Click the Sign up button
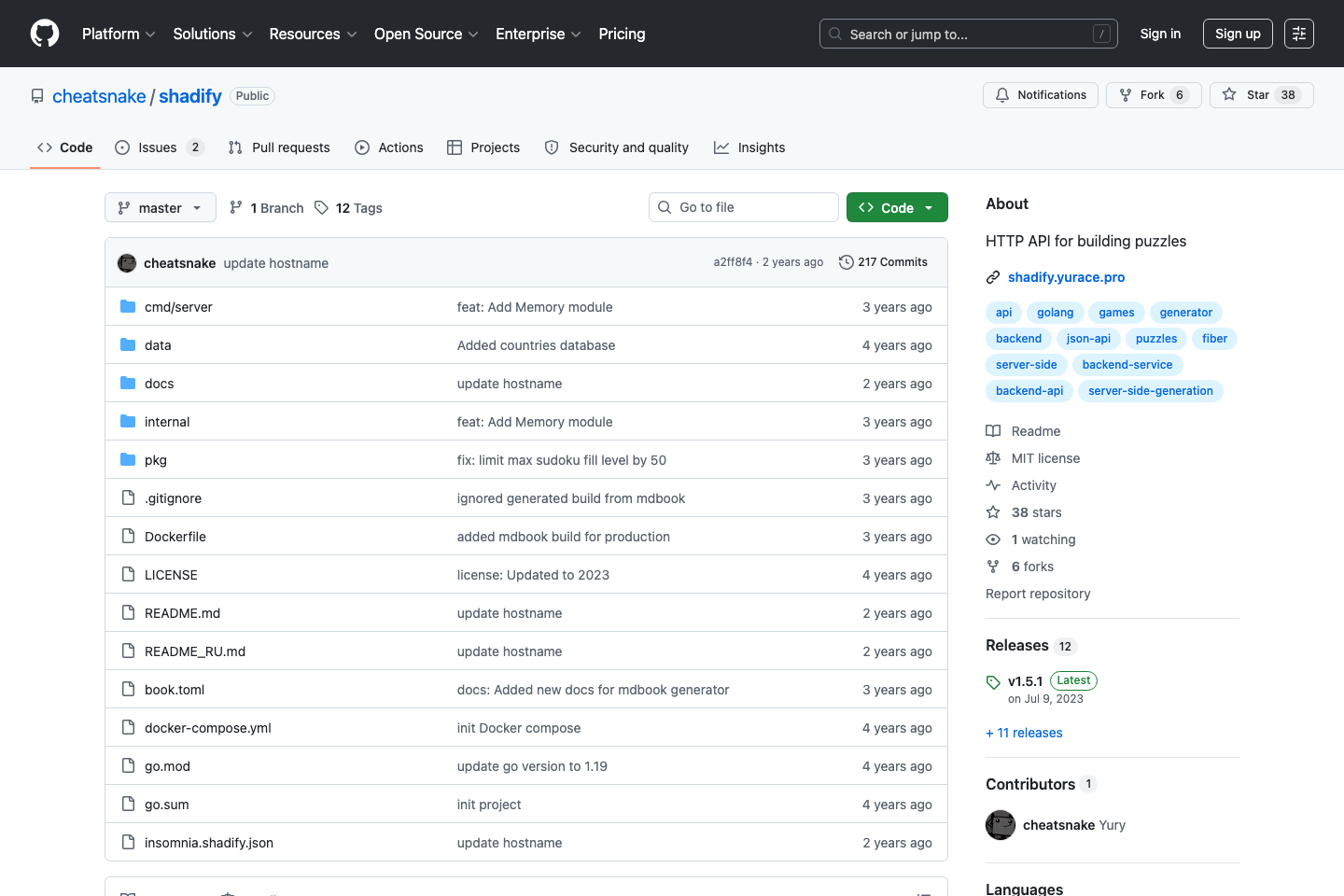Image resolution: width=1344 pixels, height=896 pixels. (x=1238, y=34)
